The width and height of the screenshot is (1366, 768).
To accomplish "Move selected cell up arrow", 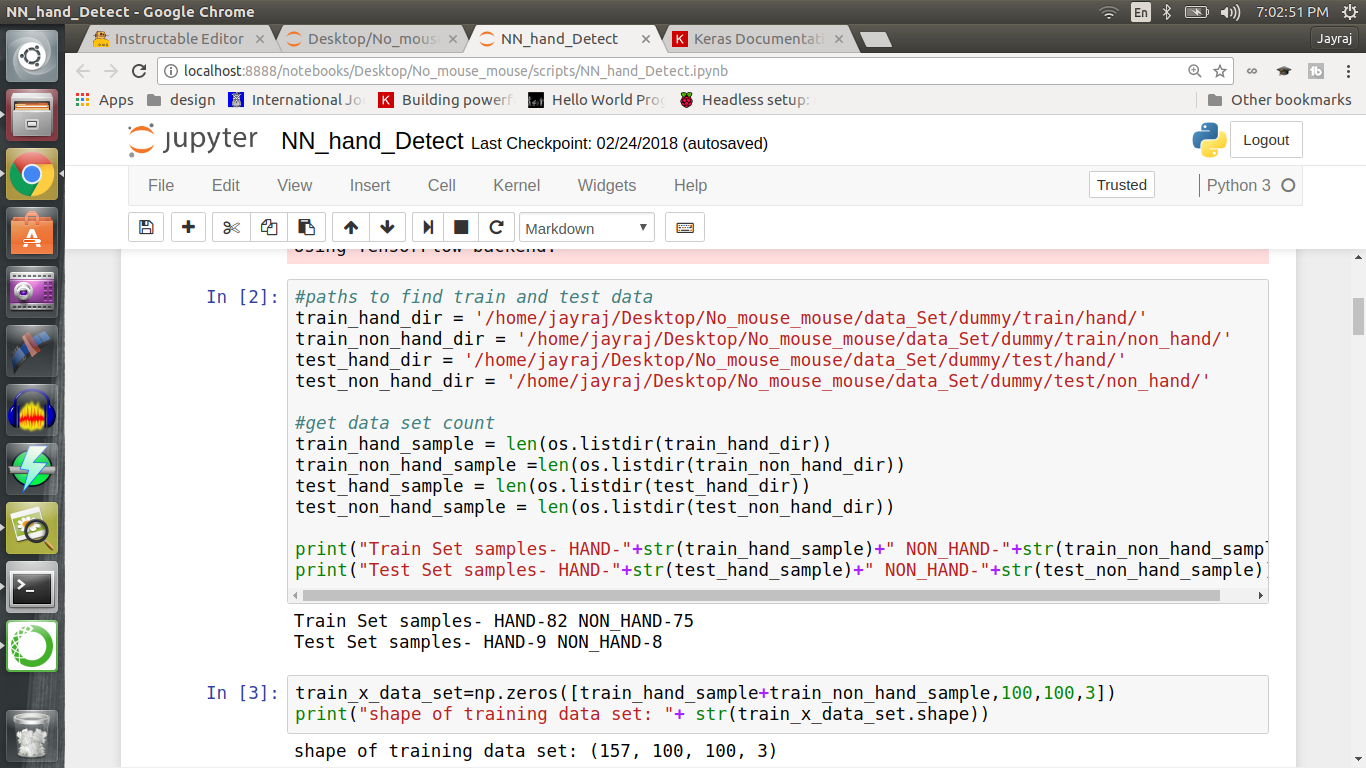I will [350, 227].
